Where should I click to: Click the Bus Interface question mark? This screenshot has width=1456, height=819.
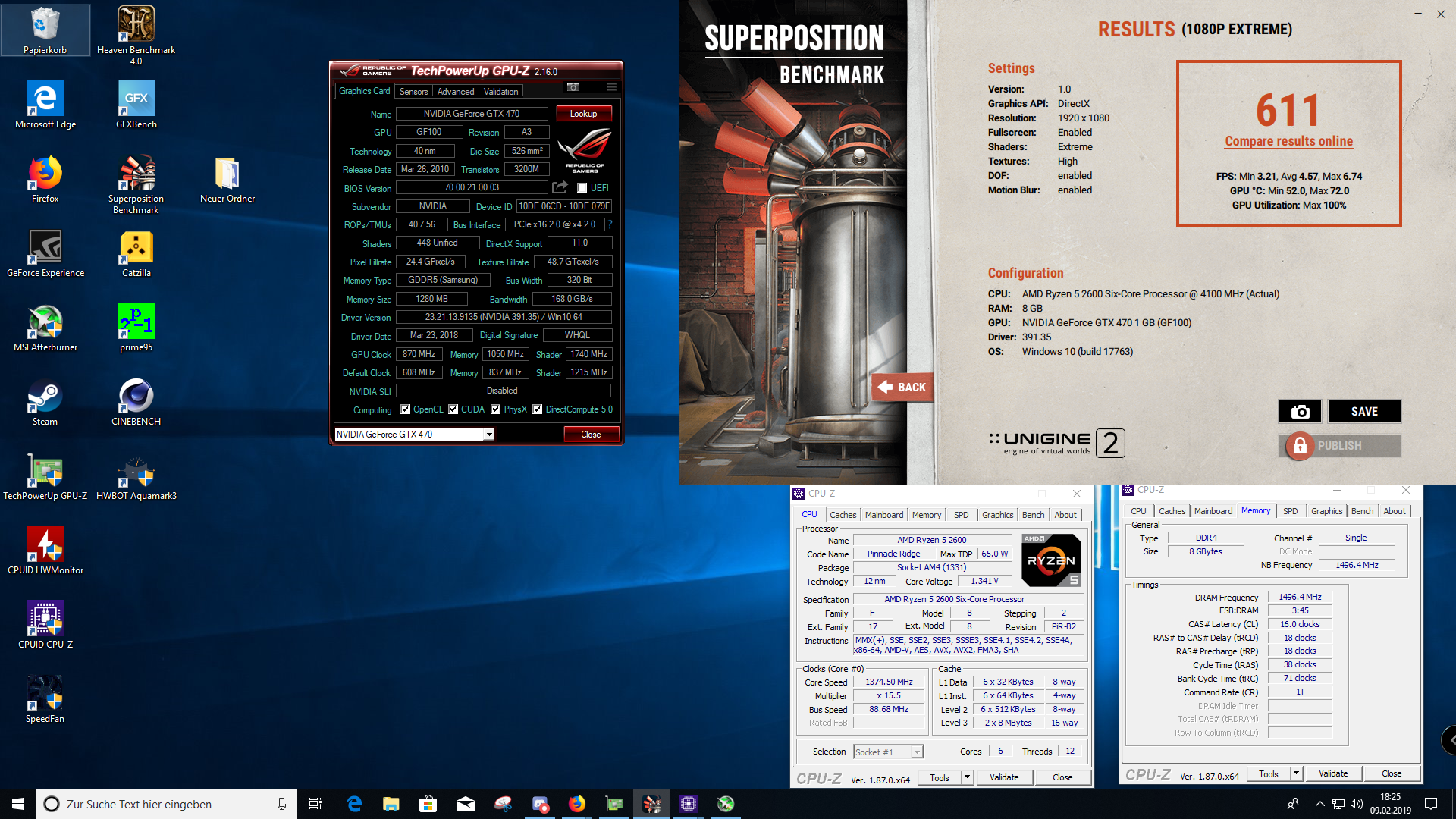click(610, 224)
